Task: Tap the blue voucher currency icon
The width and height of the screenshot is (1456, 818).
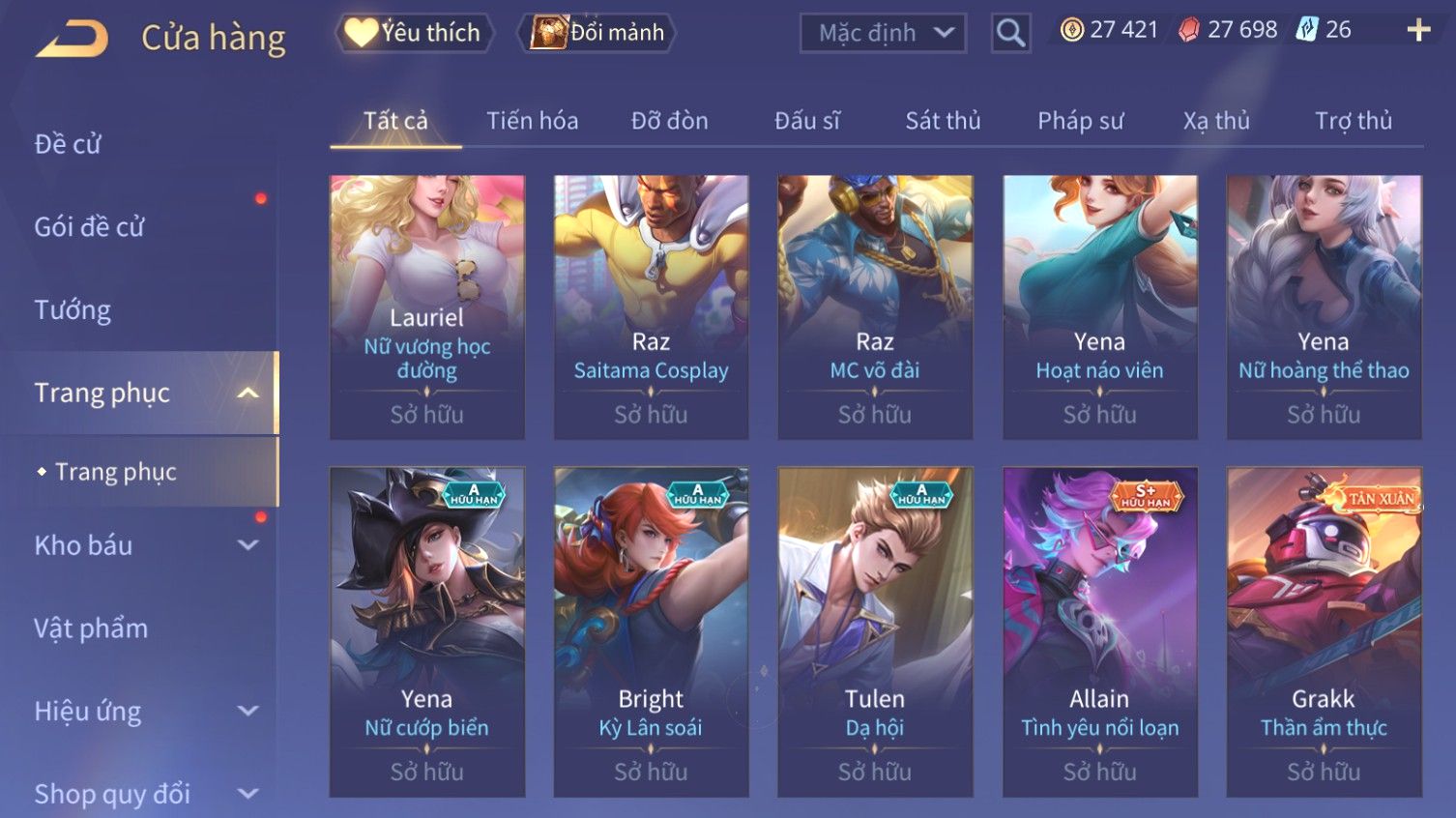Action: pos(1306,30)
